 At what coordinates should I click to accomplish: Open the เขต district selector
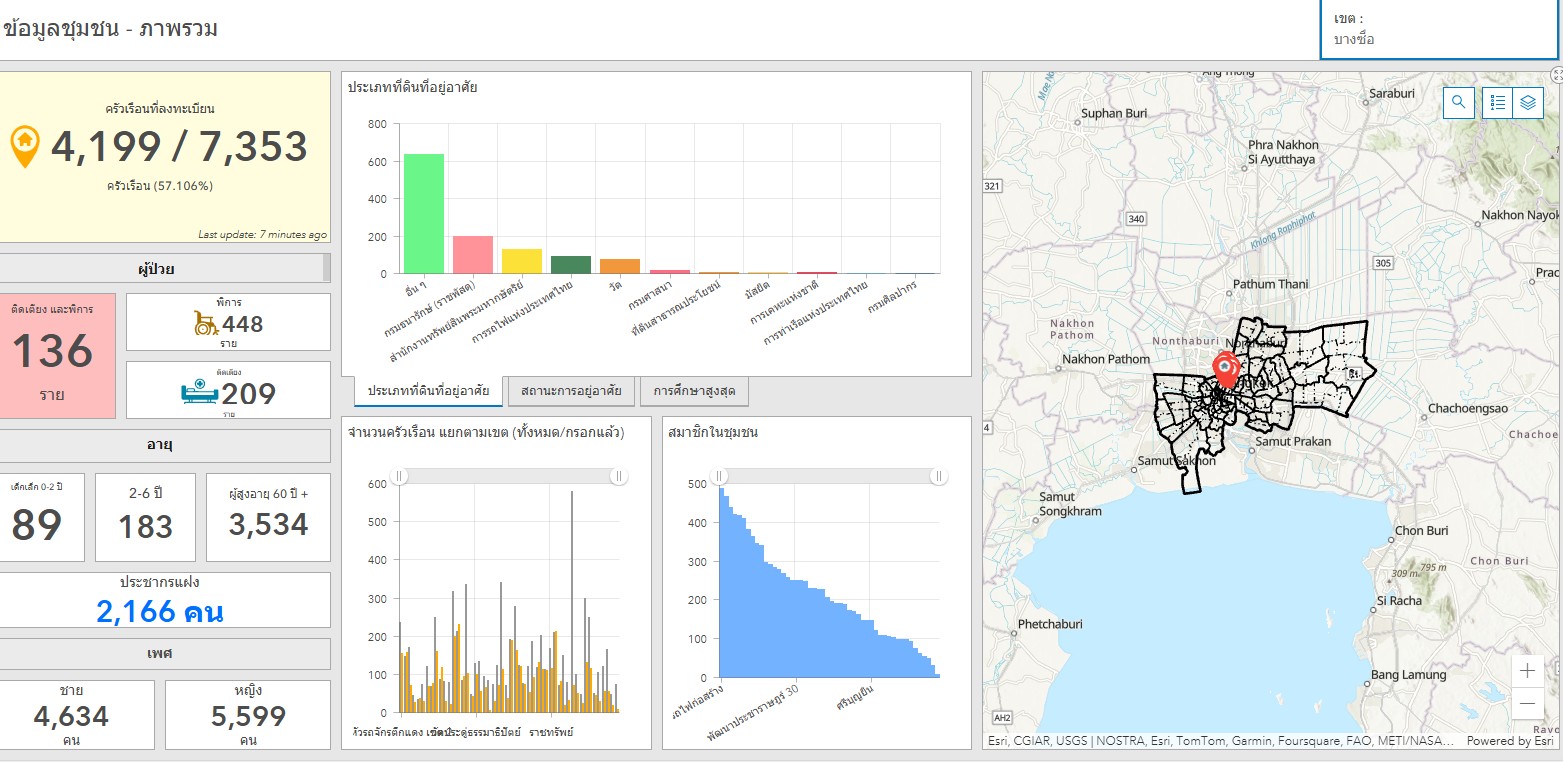click(1440, 30)
